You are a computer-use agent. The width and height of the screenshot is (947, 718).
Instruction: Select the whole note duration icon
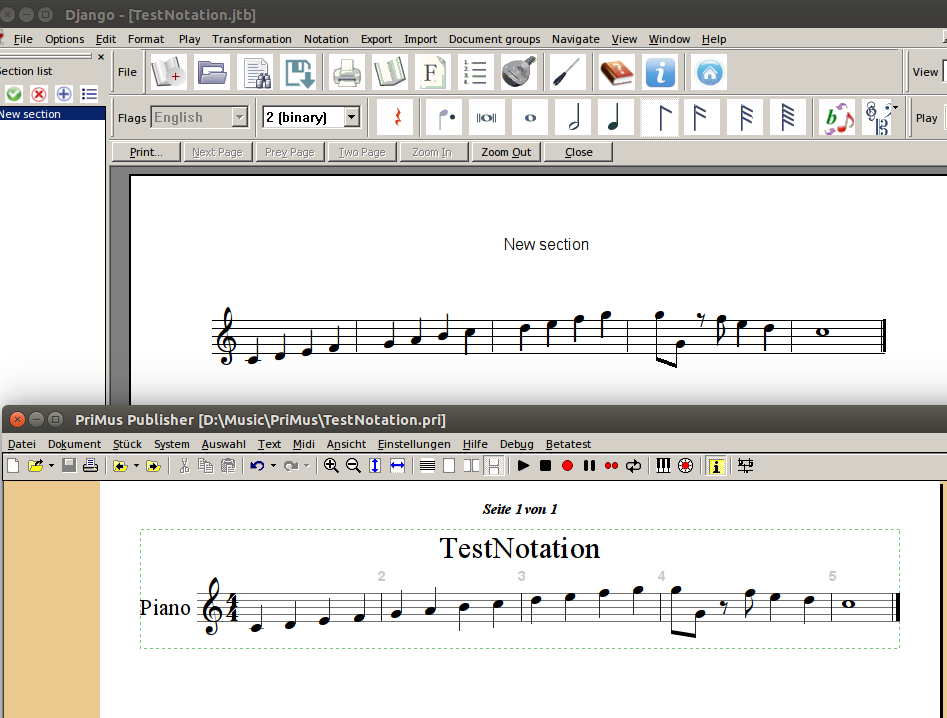(x=530, y=117)
